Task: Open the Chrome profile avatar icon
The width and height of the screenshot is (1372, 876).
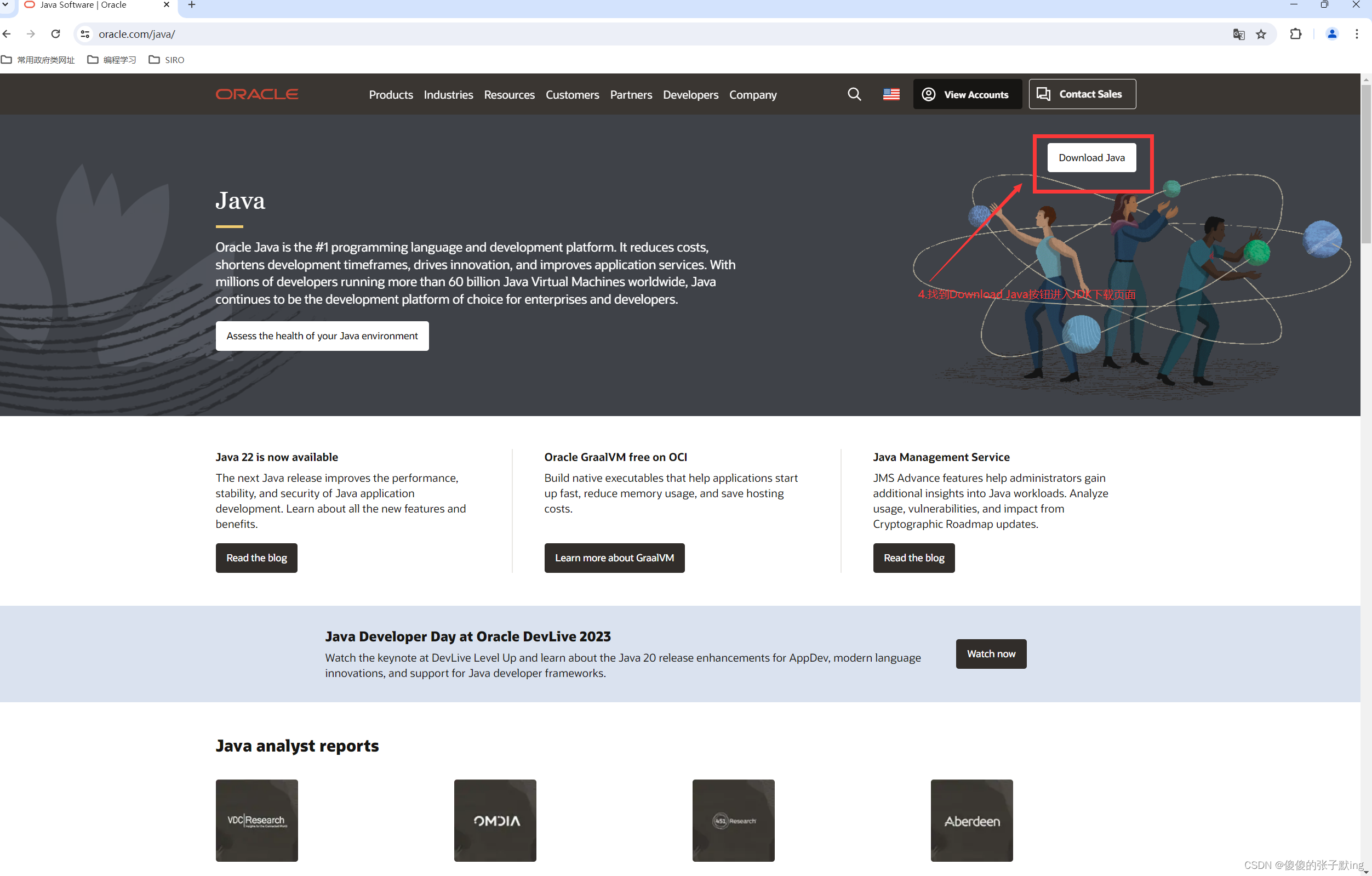Action: point(1331,34)
